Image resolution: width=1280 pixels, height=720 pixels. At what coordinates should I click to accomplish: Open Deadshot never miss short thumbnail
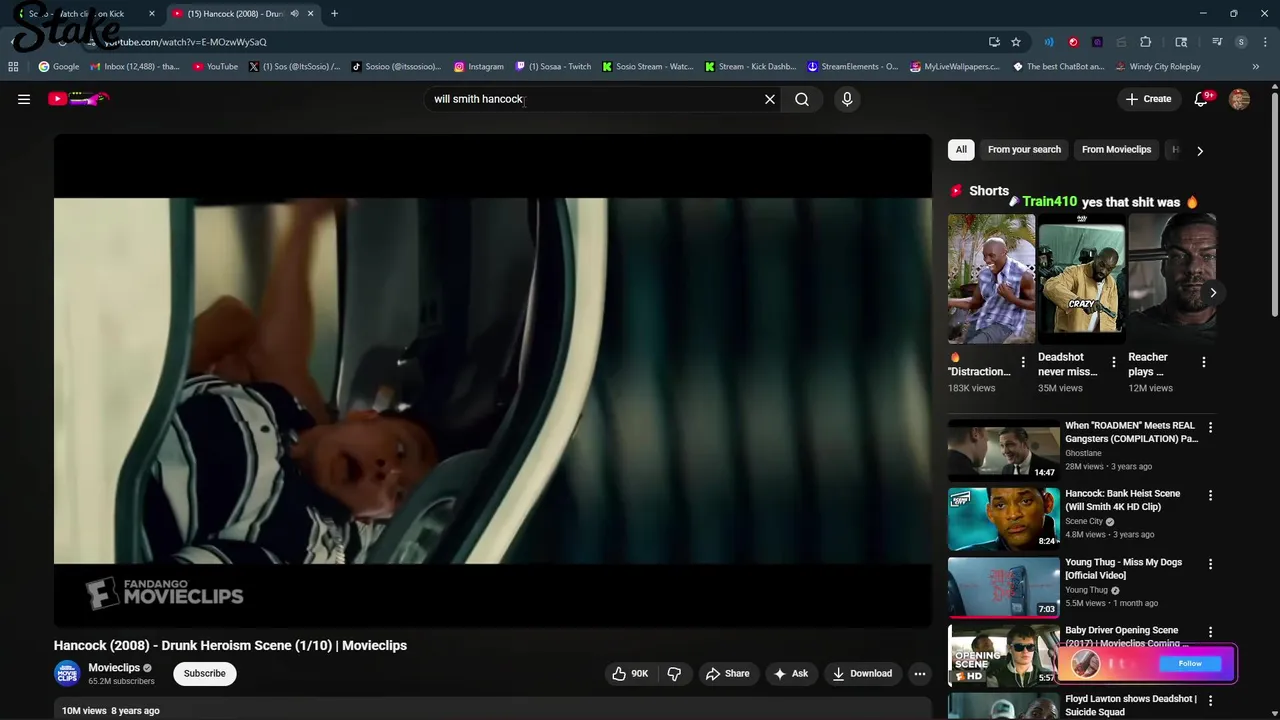click(x=1081, y=279)
